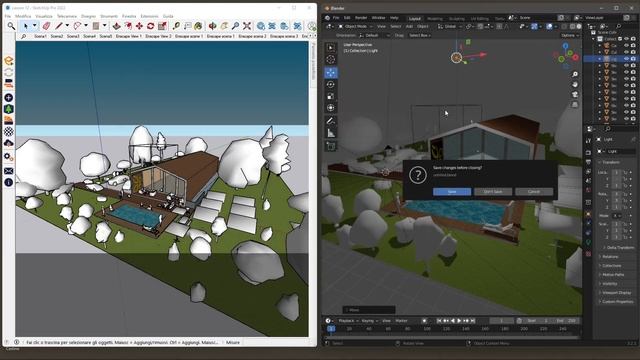Screen dimensions: 640x360
Task: Open the Enscape settings gear icon
Action: click(x=9, y=156)
